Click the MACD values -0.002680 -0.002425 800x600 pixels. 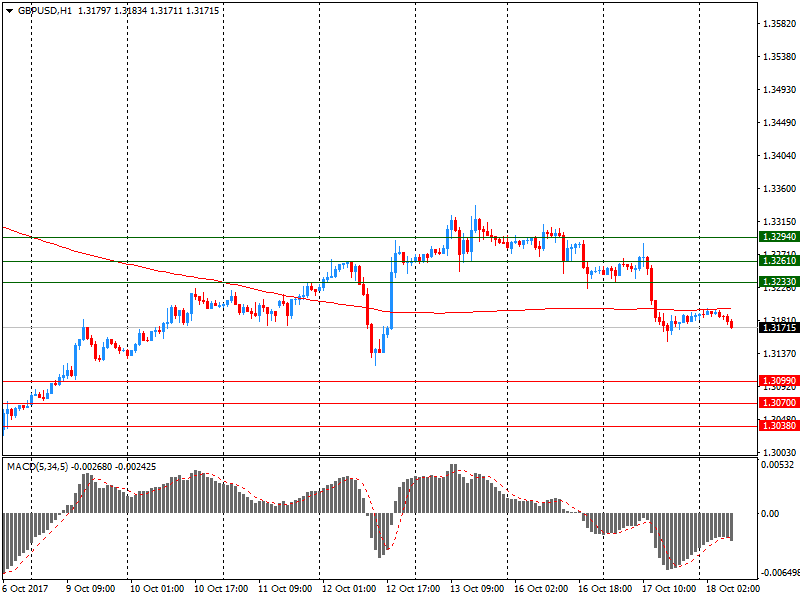[114, 467]
